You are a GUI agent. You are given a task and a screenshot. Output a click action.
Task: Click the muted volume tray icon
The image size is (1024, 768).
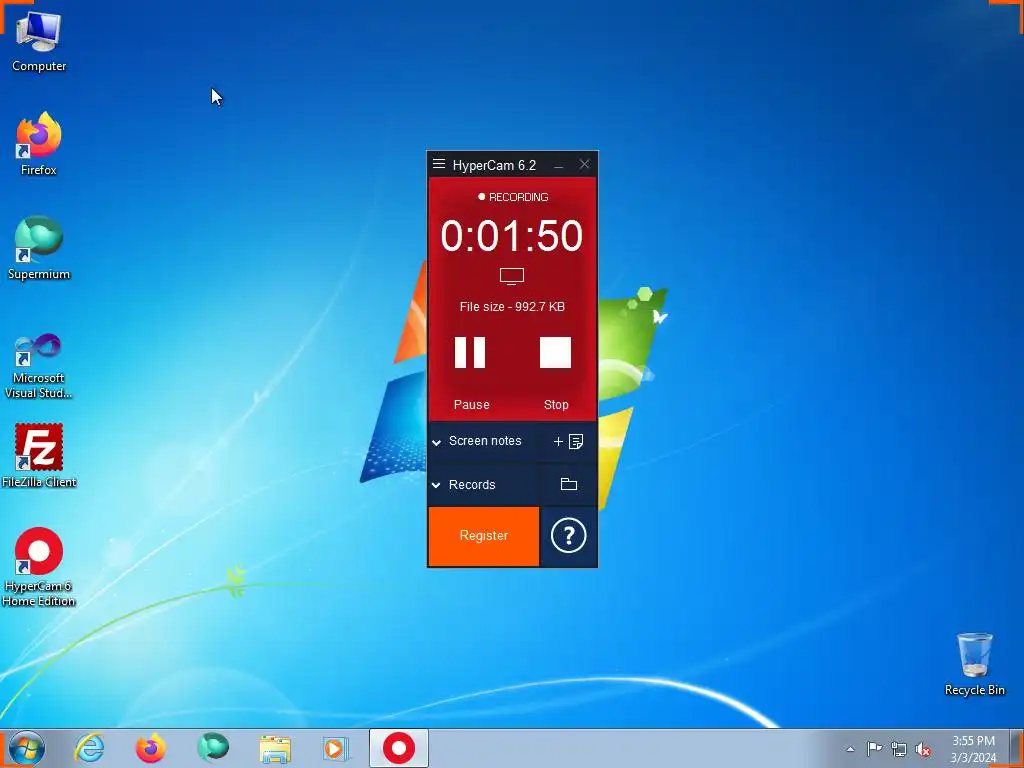pos(923,750)
